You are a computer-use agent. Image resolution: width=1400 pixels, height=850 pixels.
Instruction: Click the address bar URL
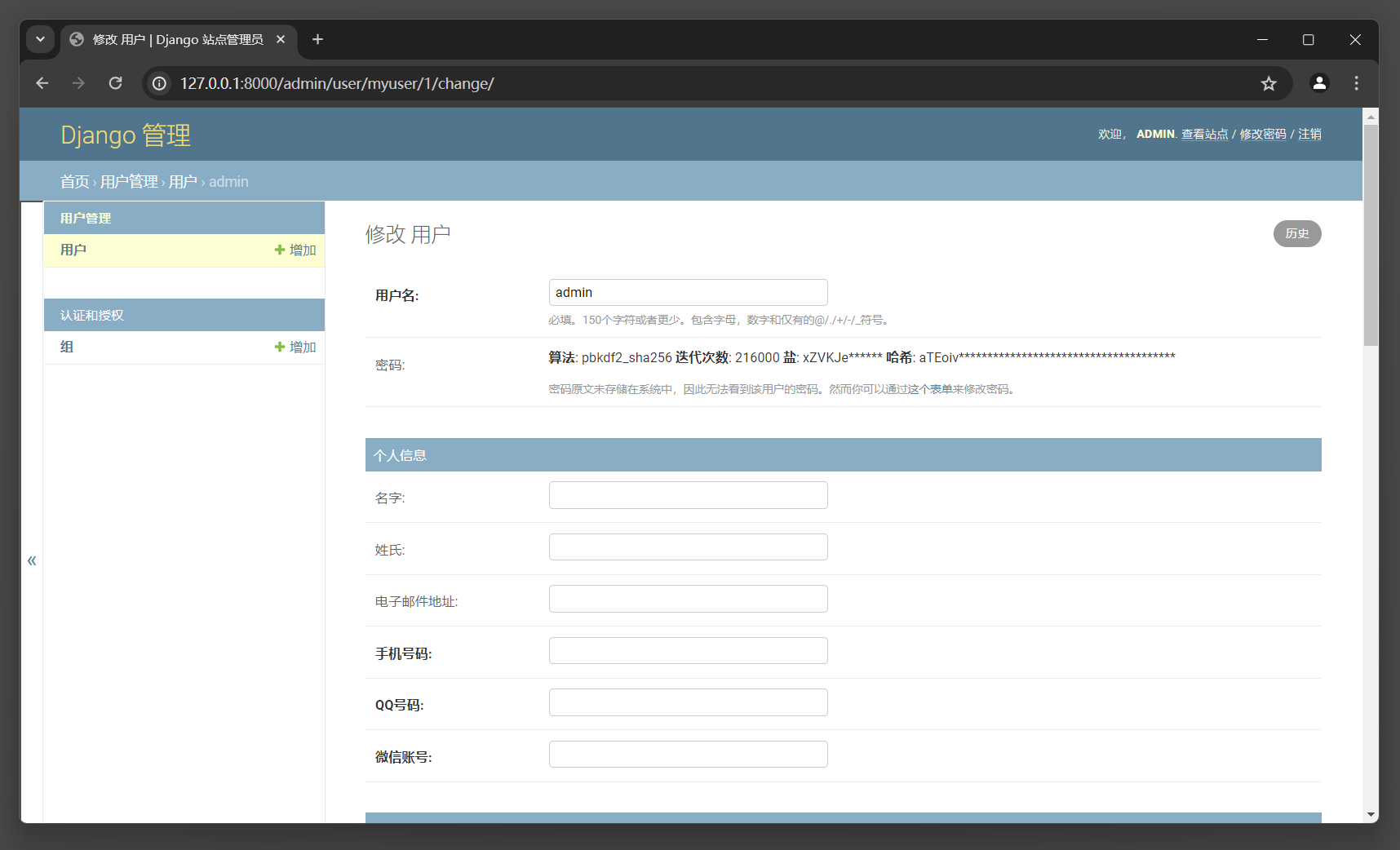coord(337,83)
